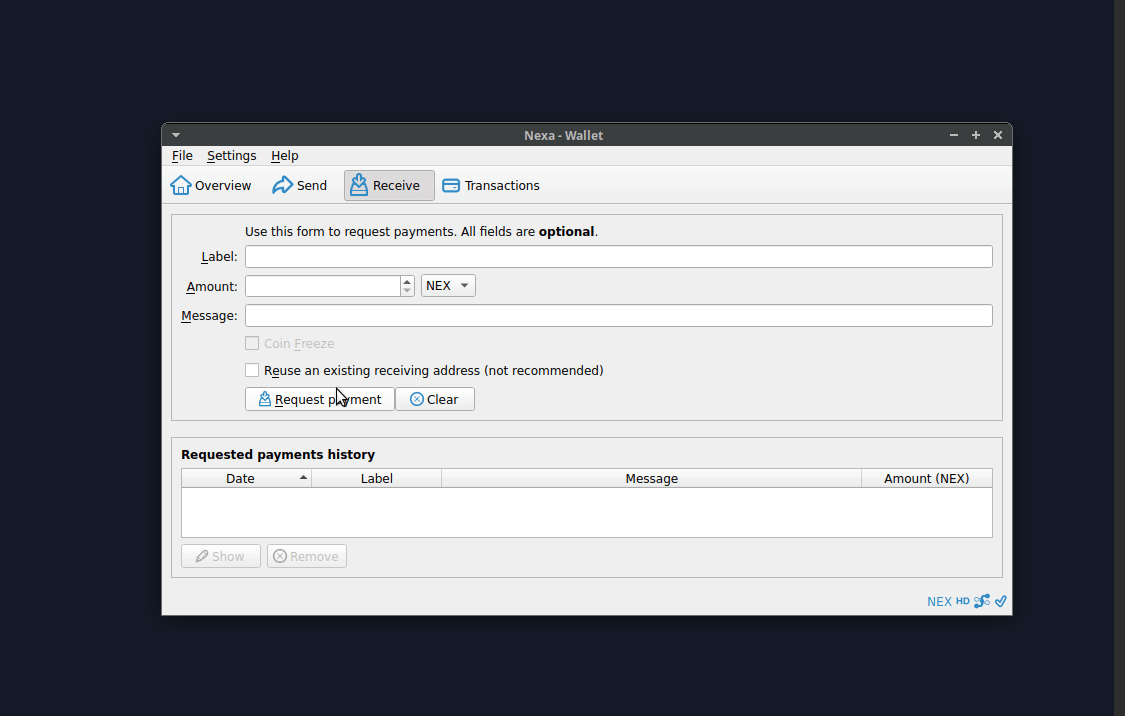The height and width of the screenshot is (716, 1125).
Task: Click the Show button
Action: click(221, 557)
